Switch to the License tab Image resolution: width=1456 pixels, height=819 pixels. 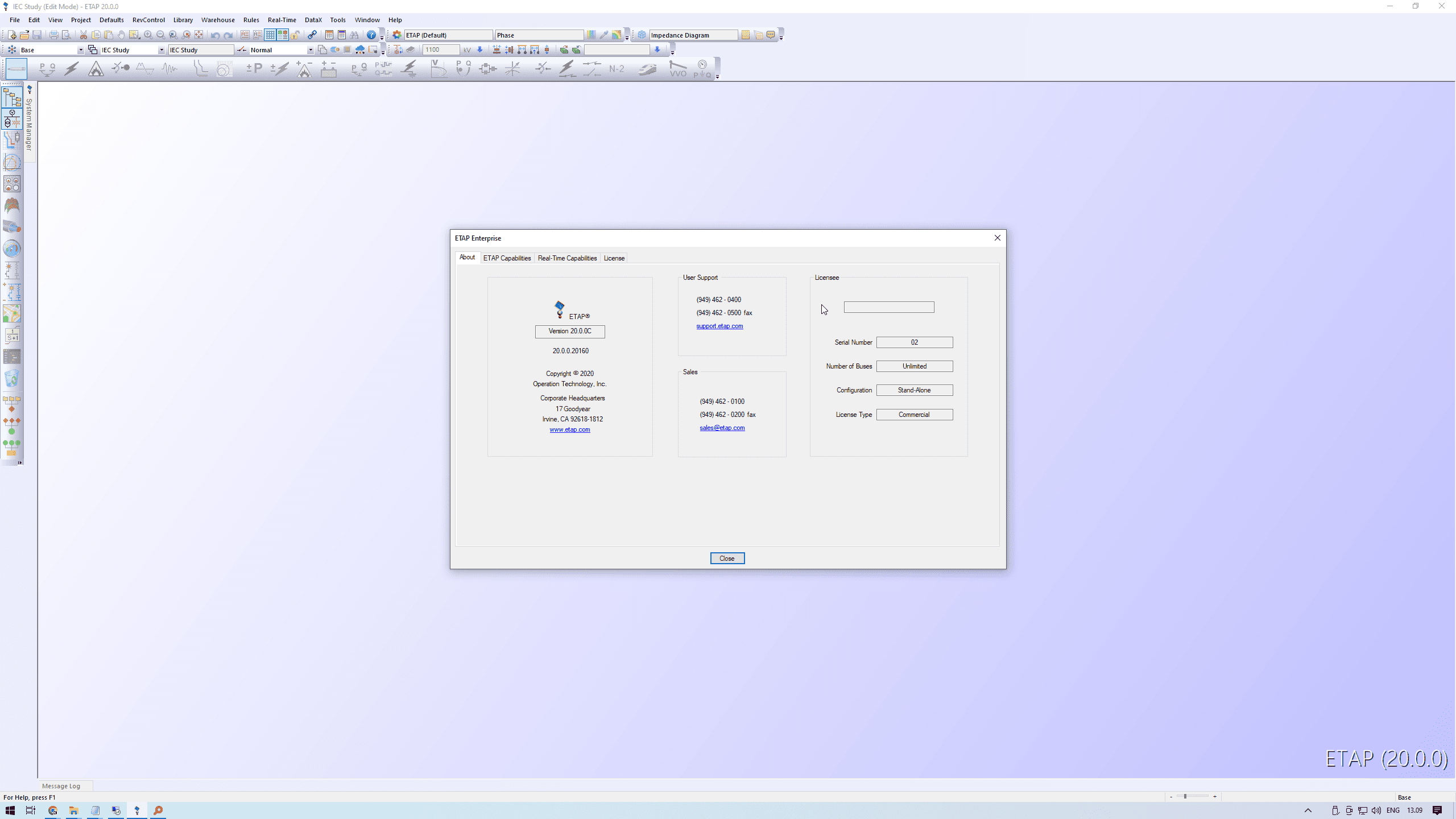(x=614, y=258)
